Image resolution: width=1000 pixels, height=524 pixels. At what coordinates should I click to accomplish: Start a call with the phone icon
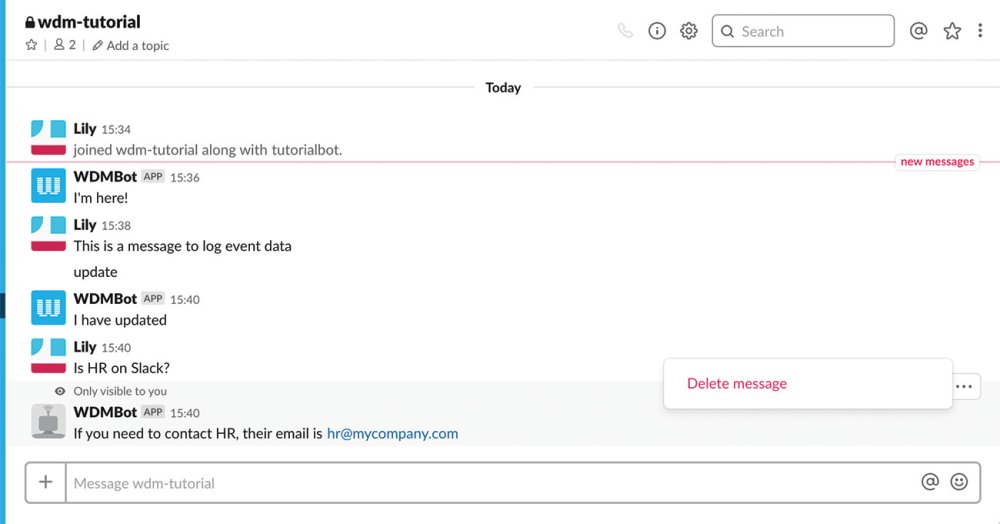coord(625,31)
